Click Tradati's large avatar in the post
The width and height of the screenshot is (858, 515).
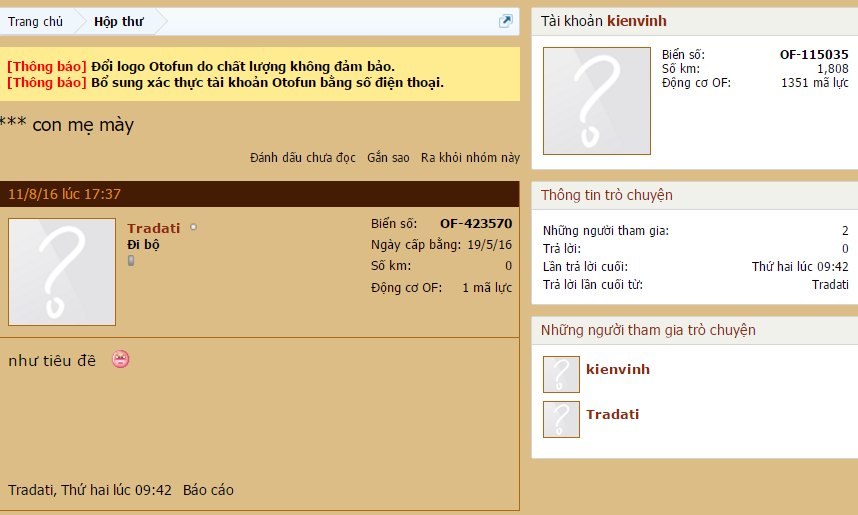(62, 272)
